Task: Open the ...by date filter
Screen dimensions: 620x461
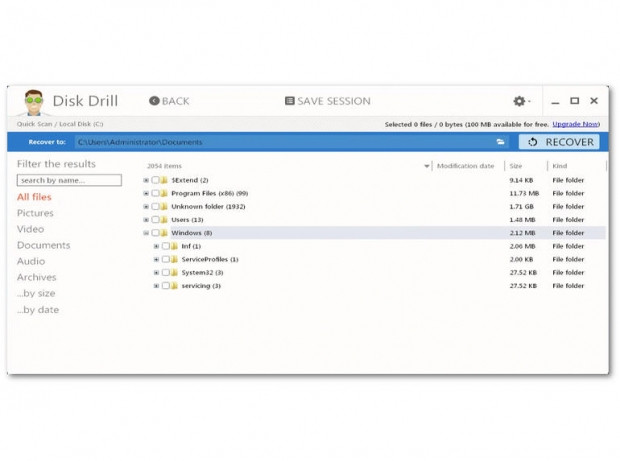Action: (38, 310)
